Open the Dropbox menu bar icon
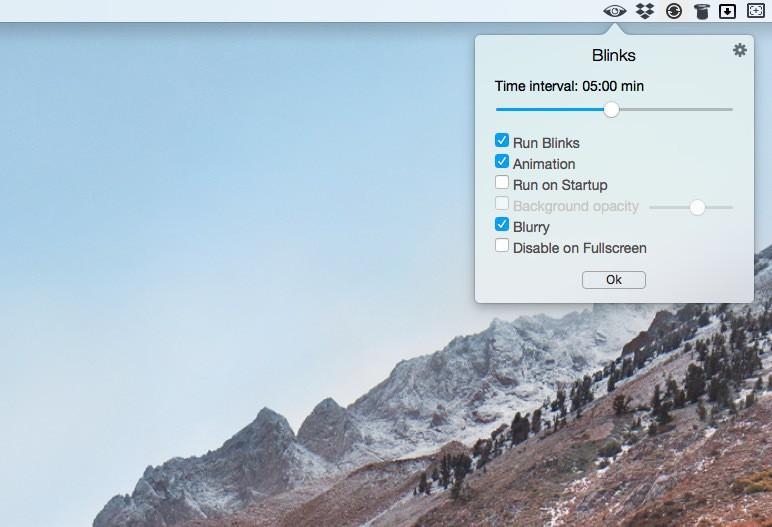This screenshot has width=772, height=527. click(x=644, y=10)
